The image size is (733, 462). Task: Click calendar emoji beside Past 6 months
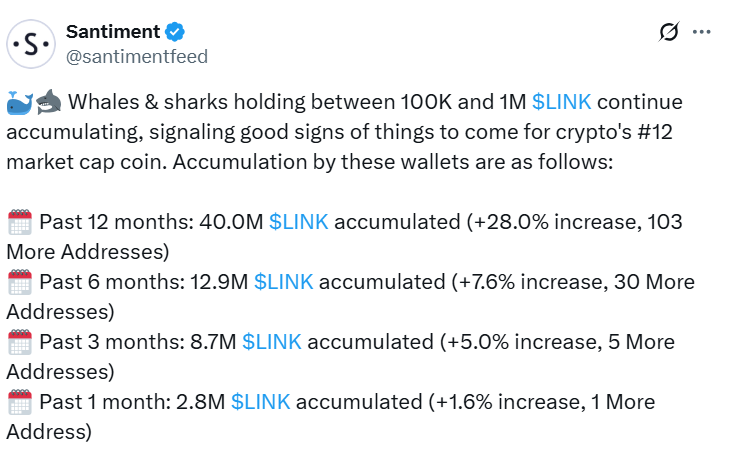(x=19, y=282)
